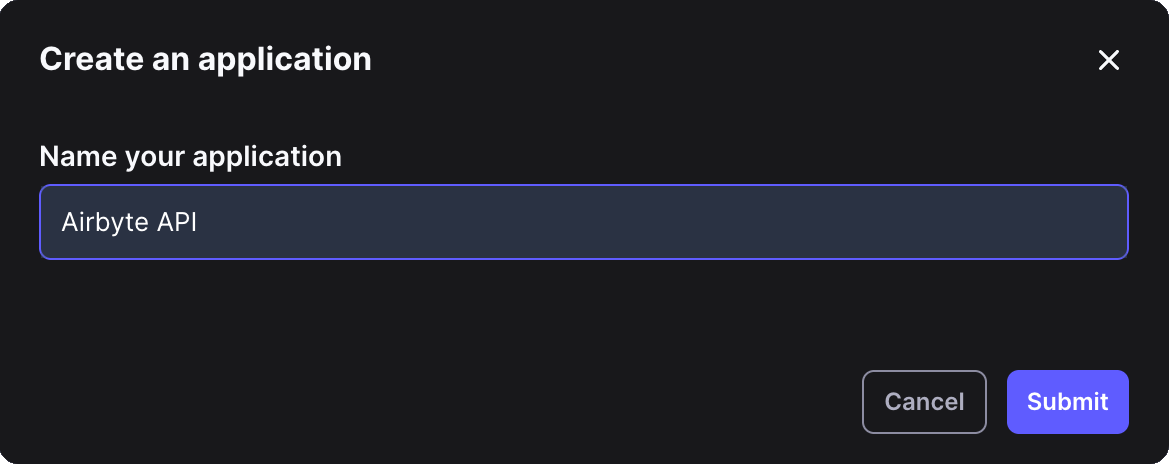Focus the application name input field
Image resolution: width=1170 pixels, height=464 pixels.
click(584, 222)
